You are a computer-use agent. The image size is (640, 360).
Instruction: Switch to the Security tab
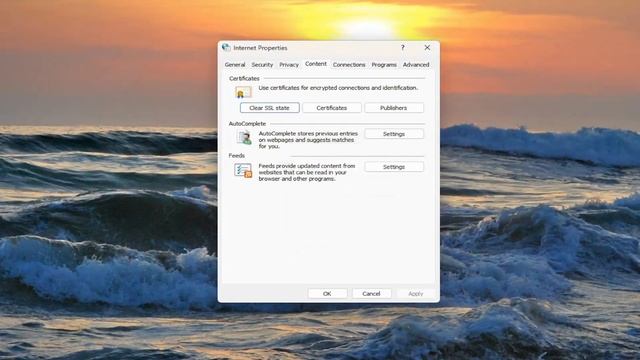tap(262, 64)
